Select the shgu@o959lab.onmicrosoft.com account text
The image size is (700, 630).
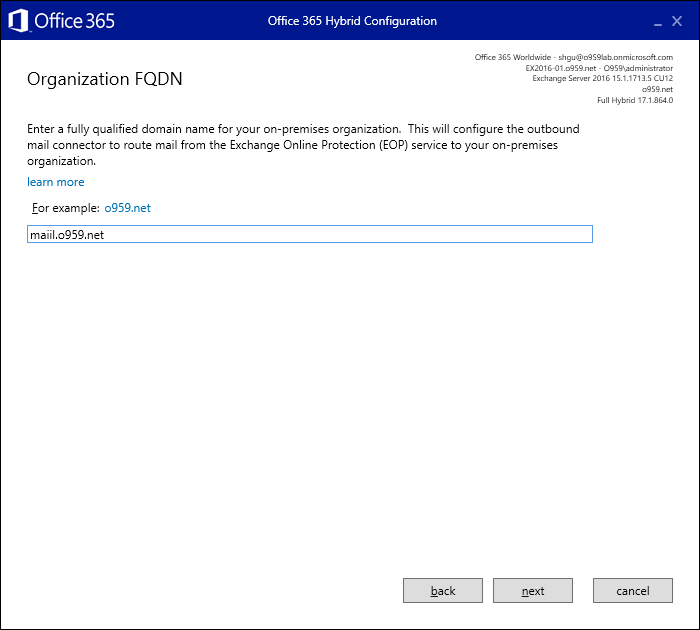pos(615,57)
